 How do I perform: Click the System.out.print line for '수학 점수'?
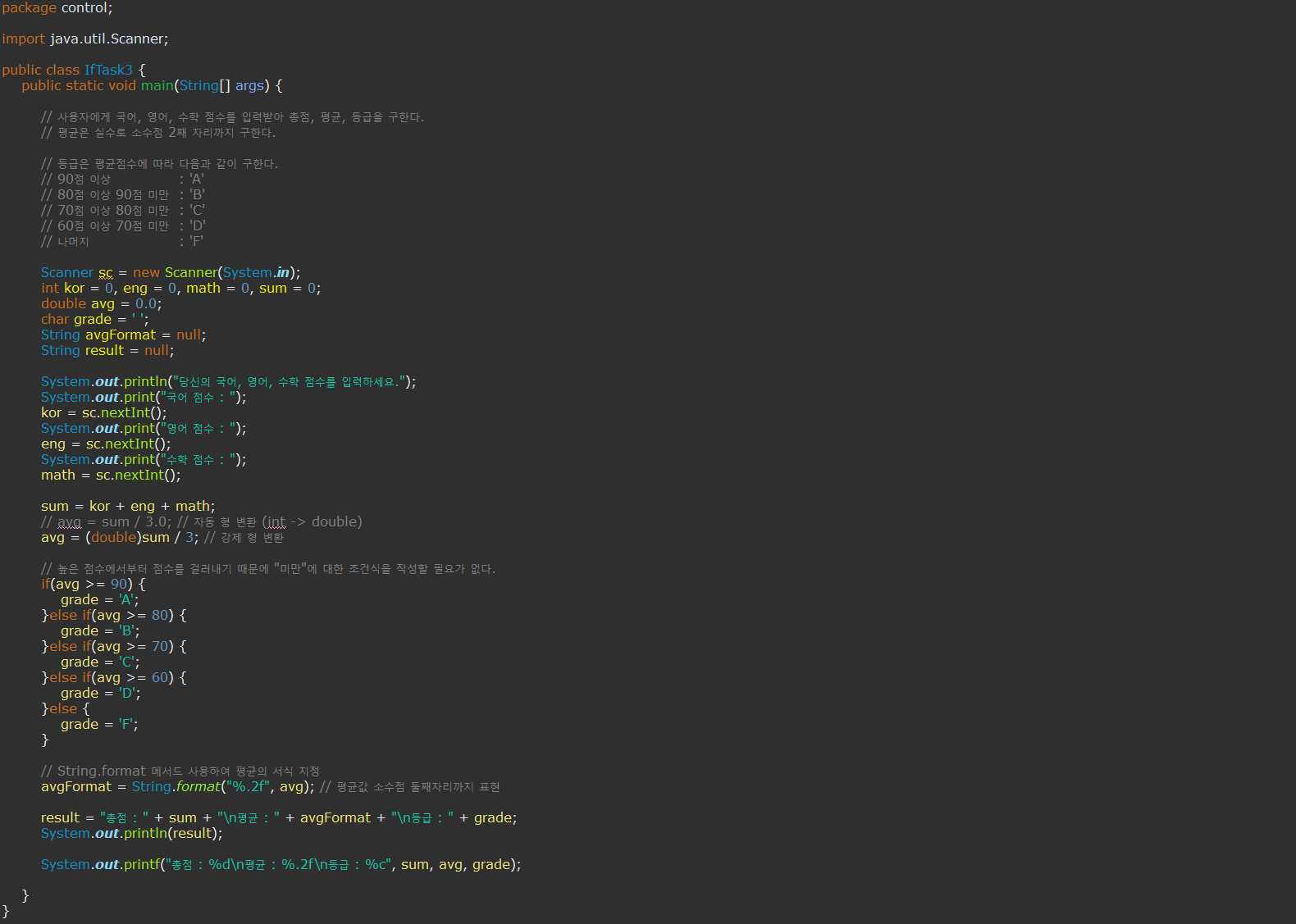(144, 460)
